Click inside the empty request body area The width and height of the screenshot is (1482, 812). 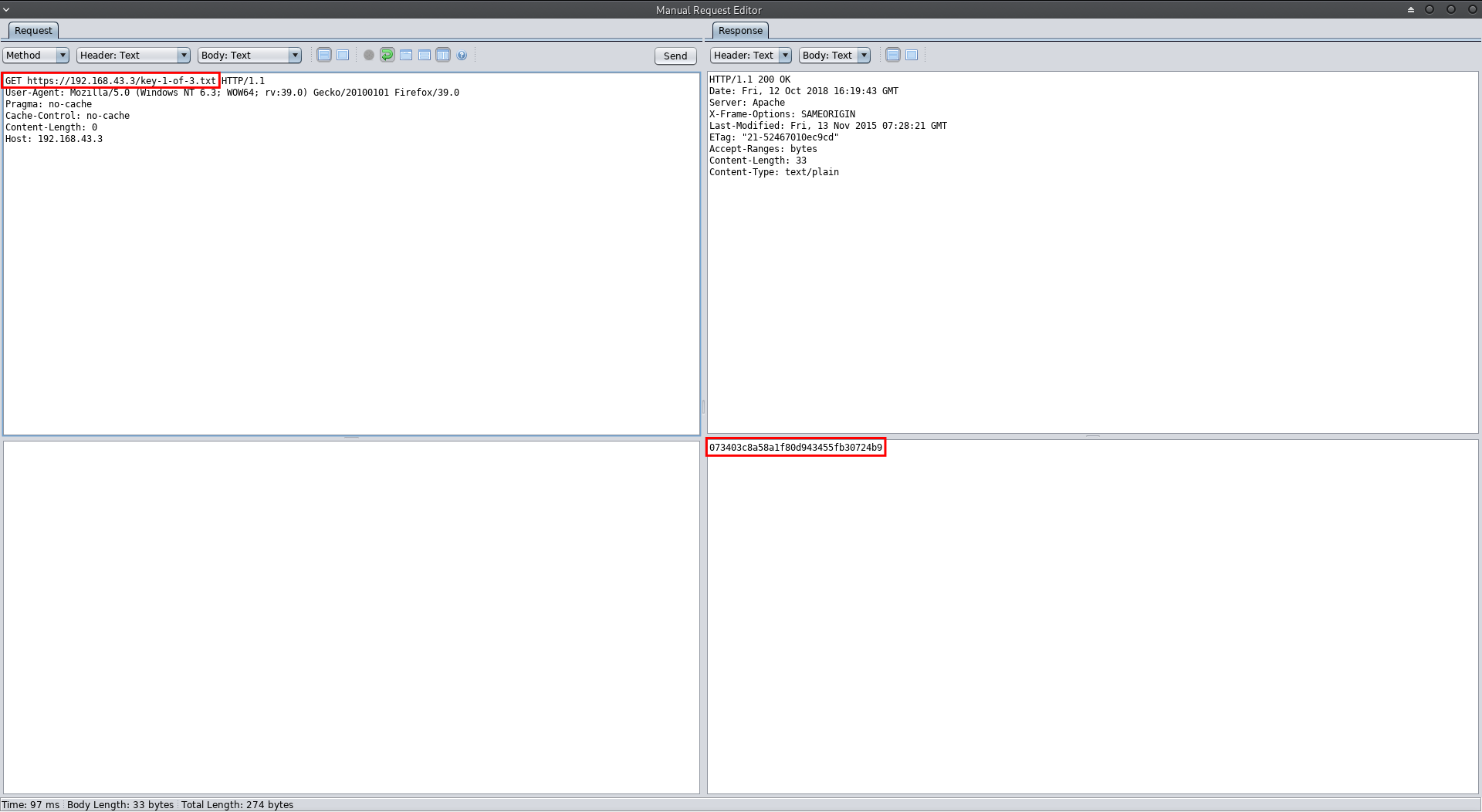click(351, 617)
